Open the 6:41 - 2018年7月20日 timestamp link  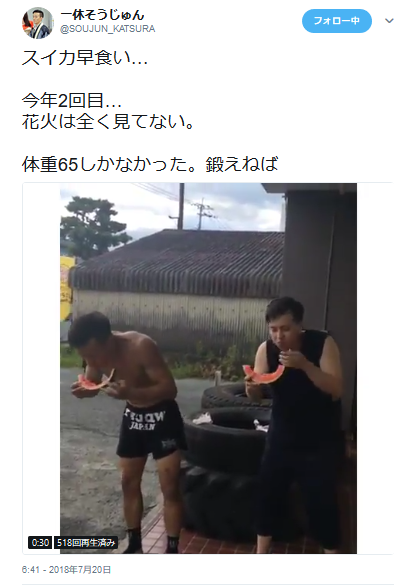pos(66,570)
